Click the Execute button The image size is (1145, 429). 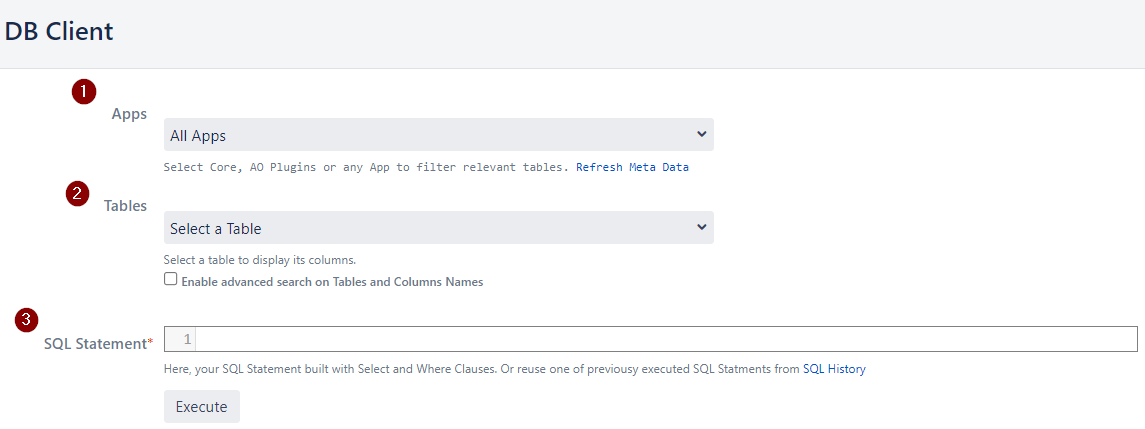(x=202, y=406)
